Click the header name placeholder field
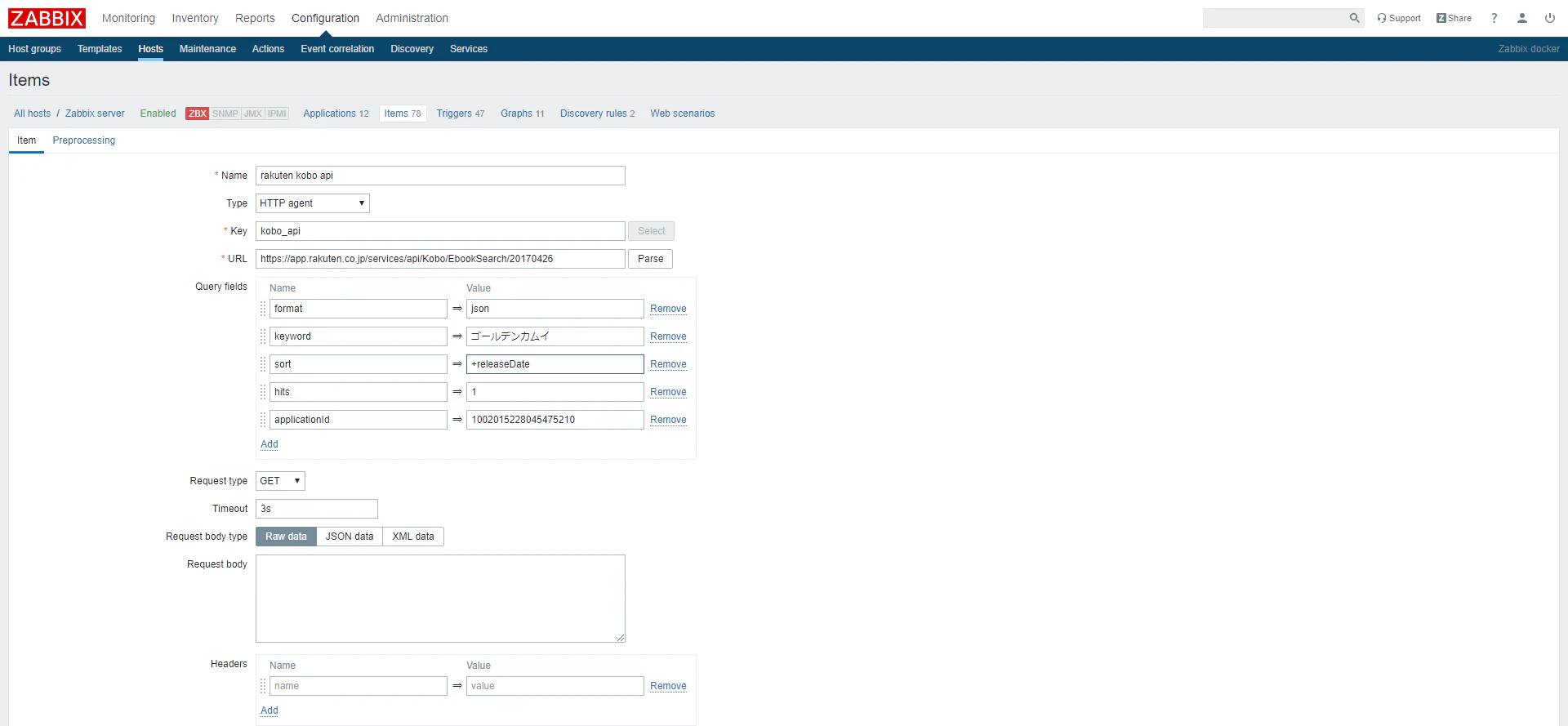 (x=359, y=686)
